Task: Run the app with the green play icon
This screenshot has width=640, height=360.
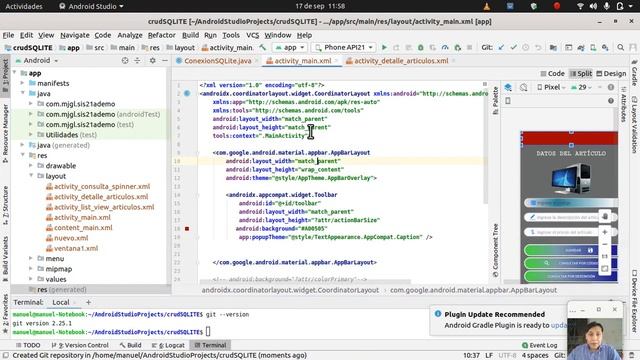Action: (384, 48)
